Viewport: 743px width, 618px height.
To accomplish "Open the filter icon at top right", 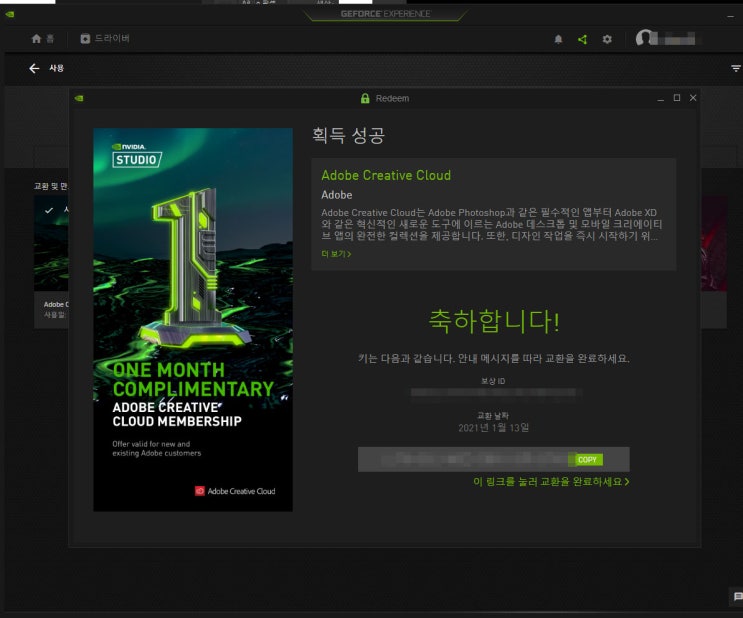I will tap(735, 69).
